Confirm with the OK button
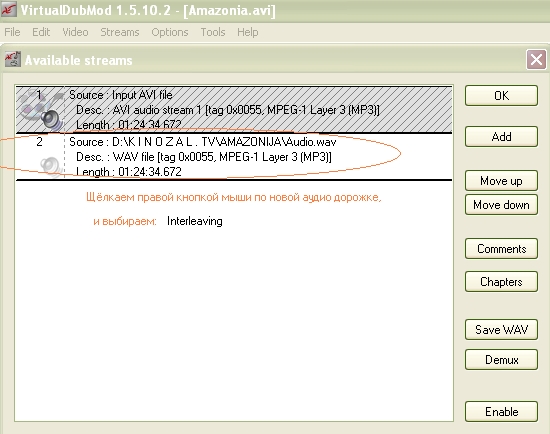 (501, 95)
